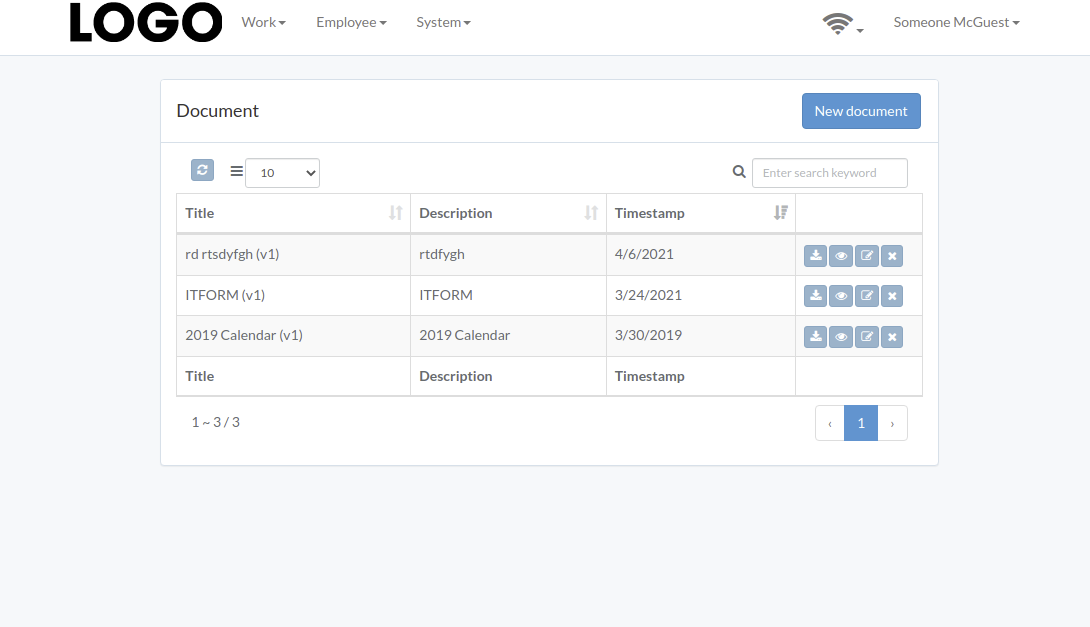This screenshot has width=1090, height=627.
Task: Expand the Someone McGuest user menu
Action: pyautogui.click(x=957, y=22)
